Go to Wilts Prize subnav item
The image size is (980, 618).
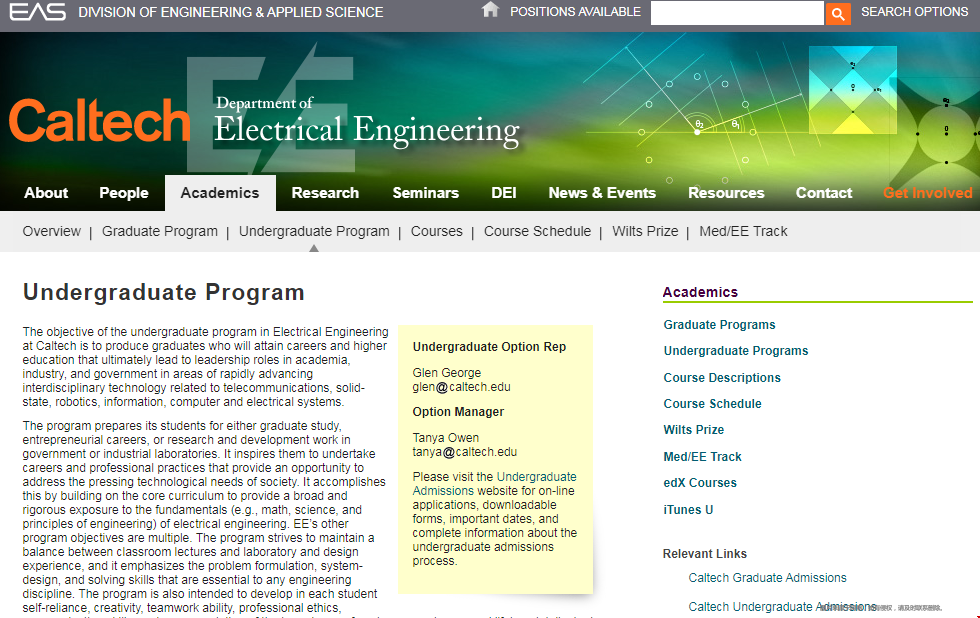point(645,231)
